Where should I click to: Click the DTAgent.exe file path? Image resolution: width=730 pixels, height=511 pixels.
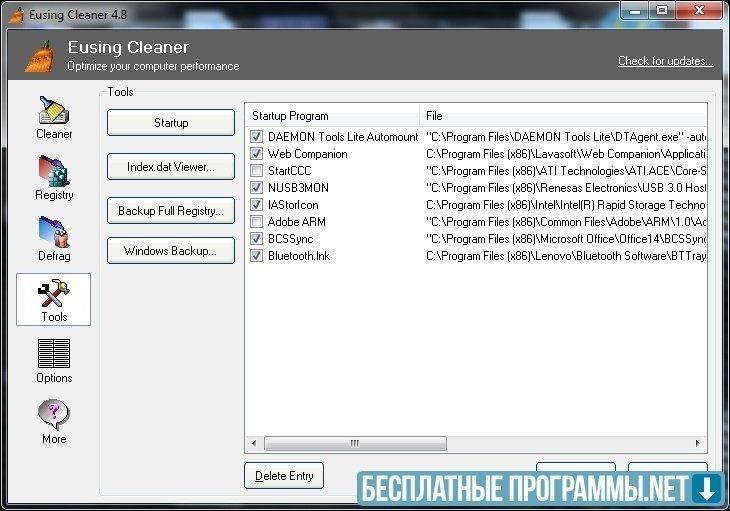click(x=566, y=137)
